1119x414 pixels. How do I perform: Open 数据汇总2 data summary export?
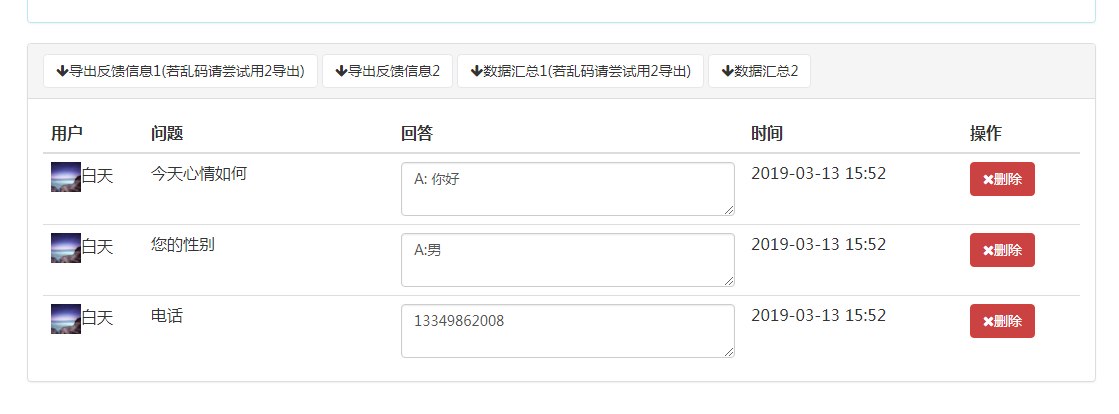pos(759,71)
